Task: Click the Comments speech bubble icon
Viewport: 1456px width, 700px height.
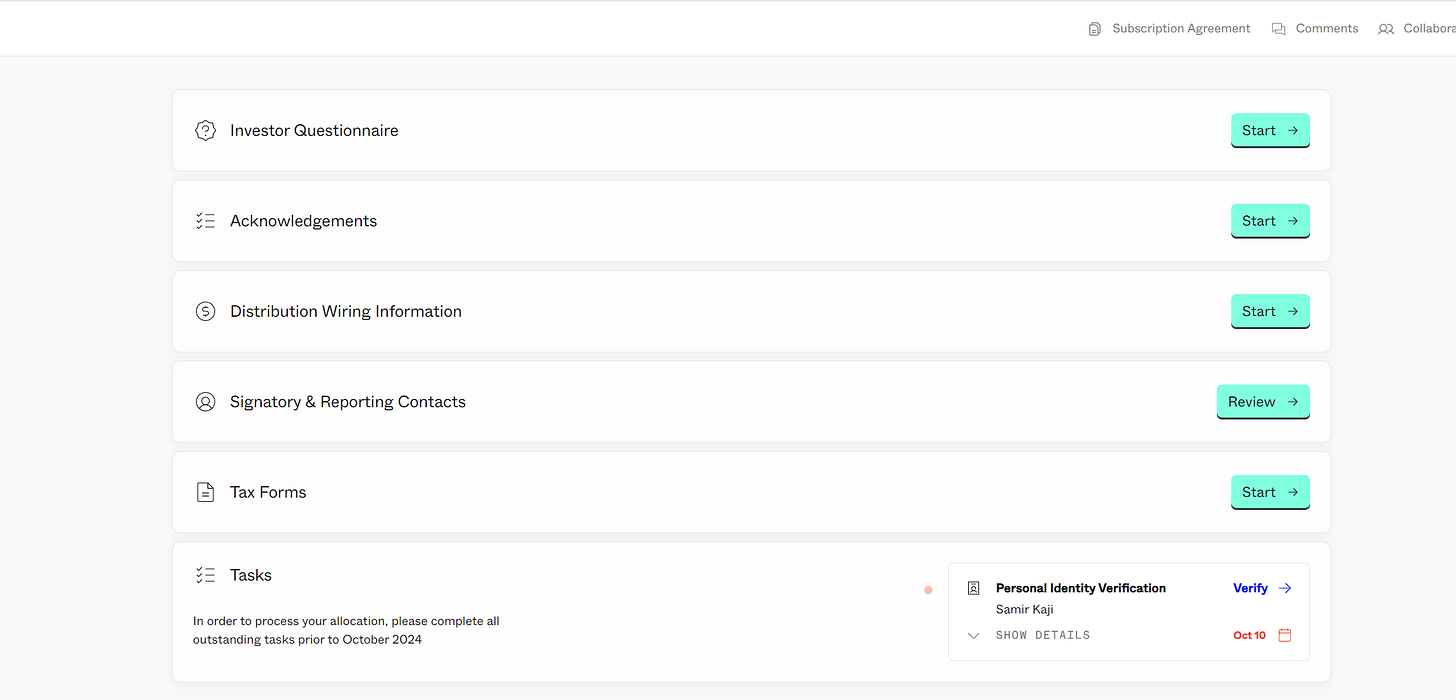Action: coord(1278,29)
